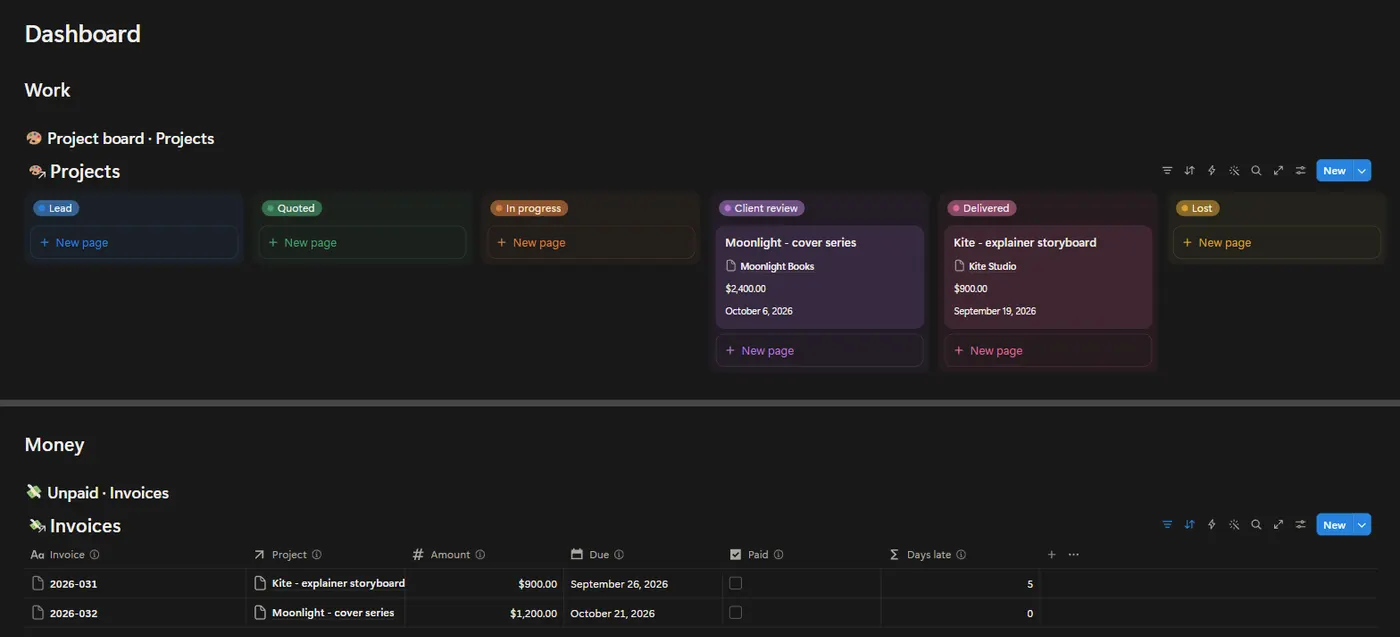Viewport: 1400px width, 637px height.
Task: Expand the Invoices New button dropdown arrow
Action: coord(1362,525)
